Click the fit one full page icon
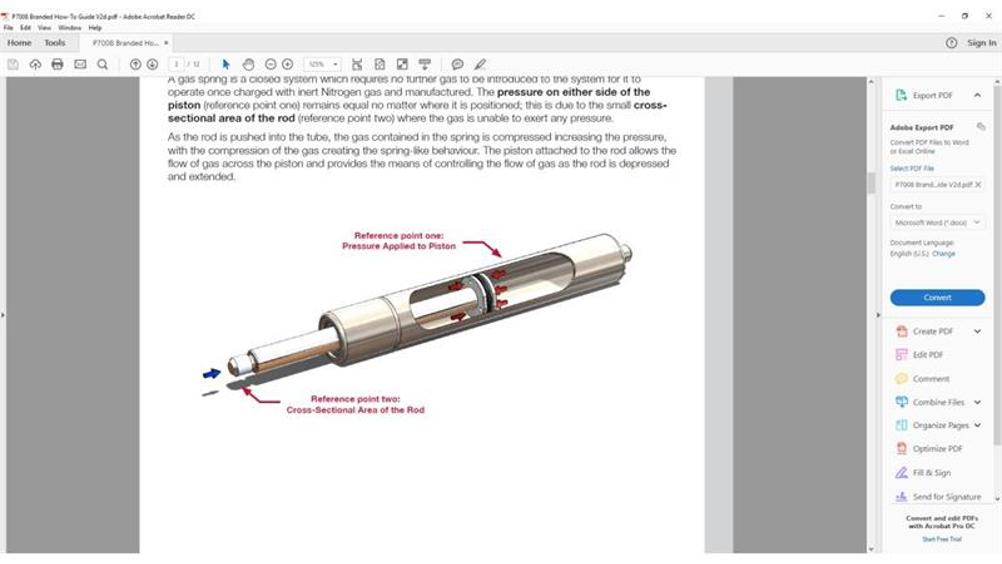The image size is (1002, 564). click(380, 65)
